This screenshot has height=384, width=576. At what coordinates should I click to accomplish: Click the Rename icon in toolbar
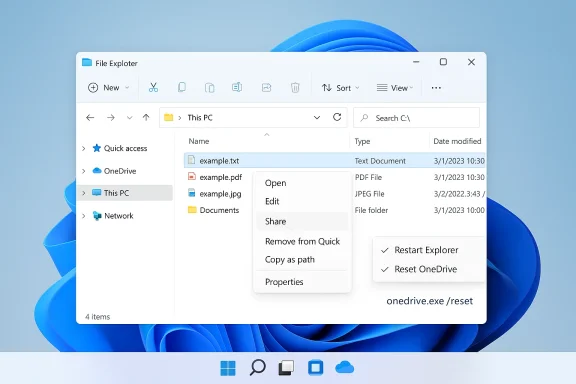(237, 87)
